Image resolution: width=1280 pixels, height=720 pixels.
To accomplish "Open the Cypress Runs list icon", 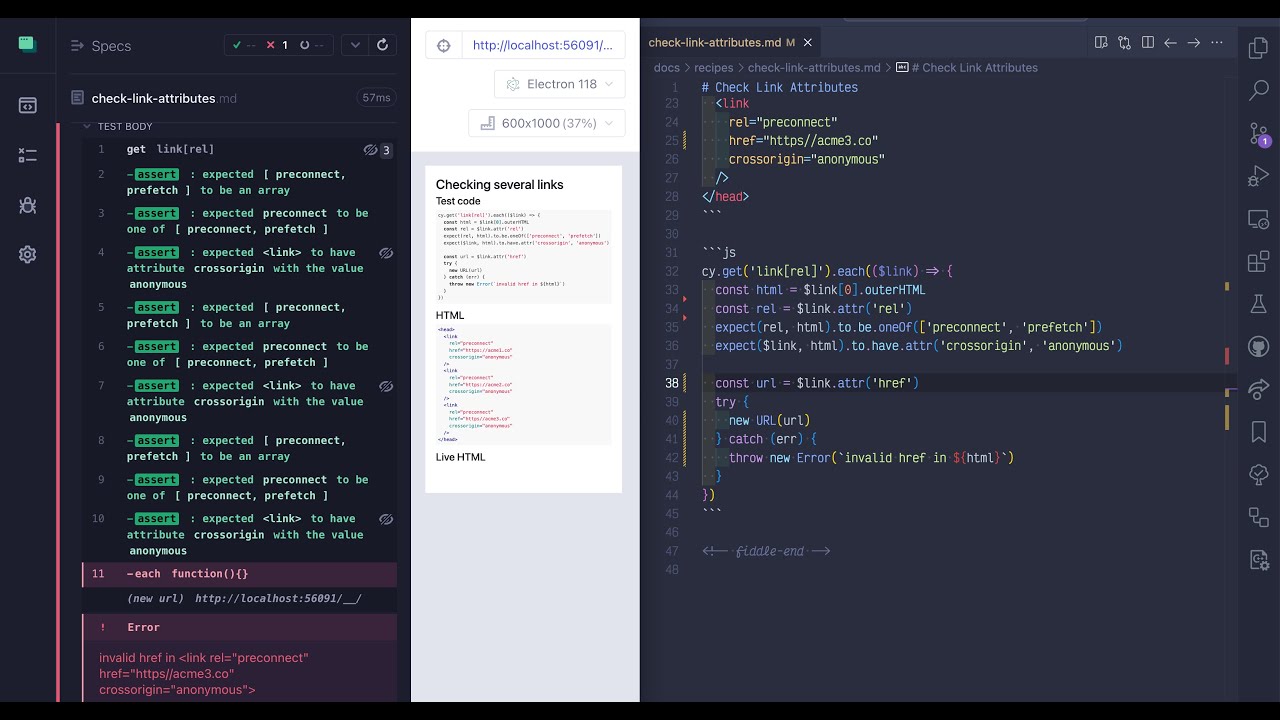I will [x=27, y=155].
